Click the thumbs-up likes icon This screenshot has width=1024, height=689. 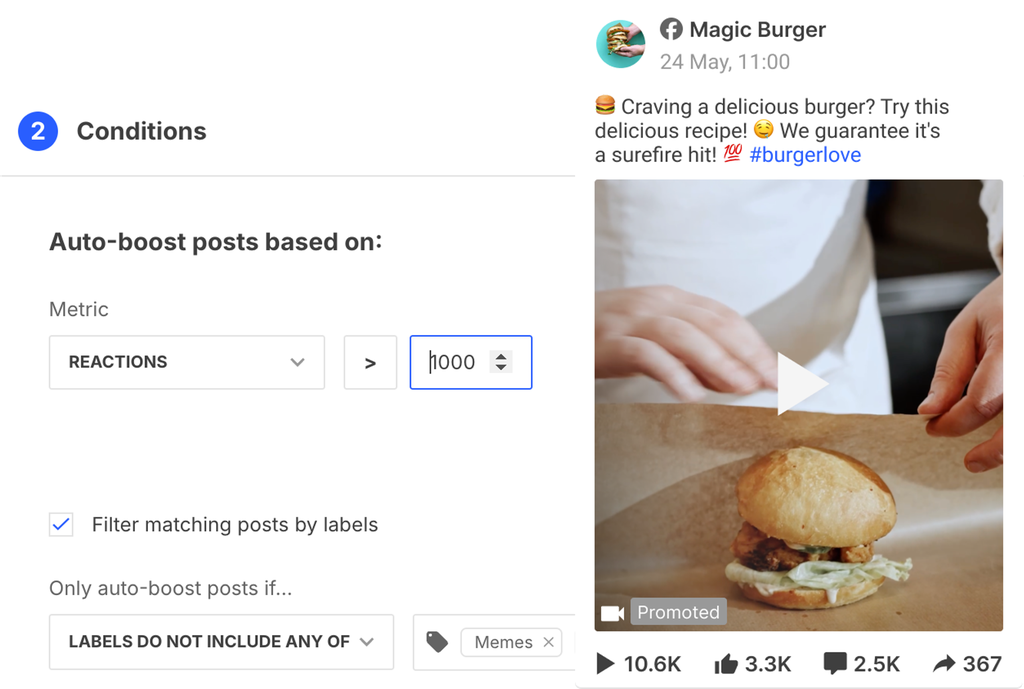(726, 664)
